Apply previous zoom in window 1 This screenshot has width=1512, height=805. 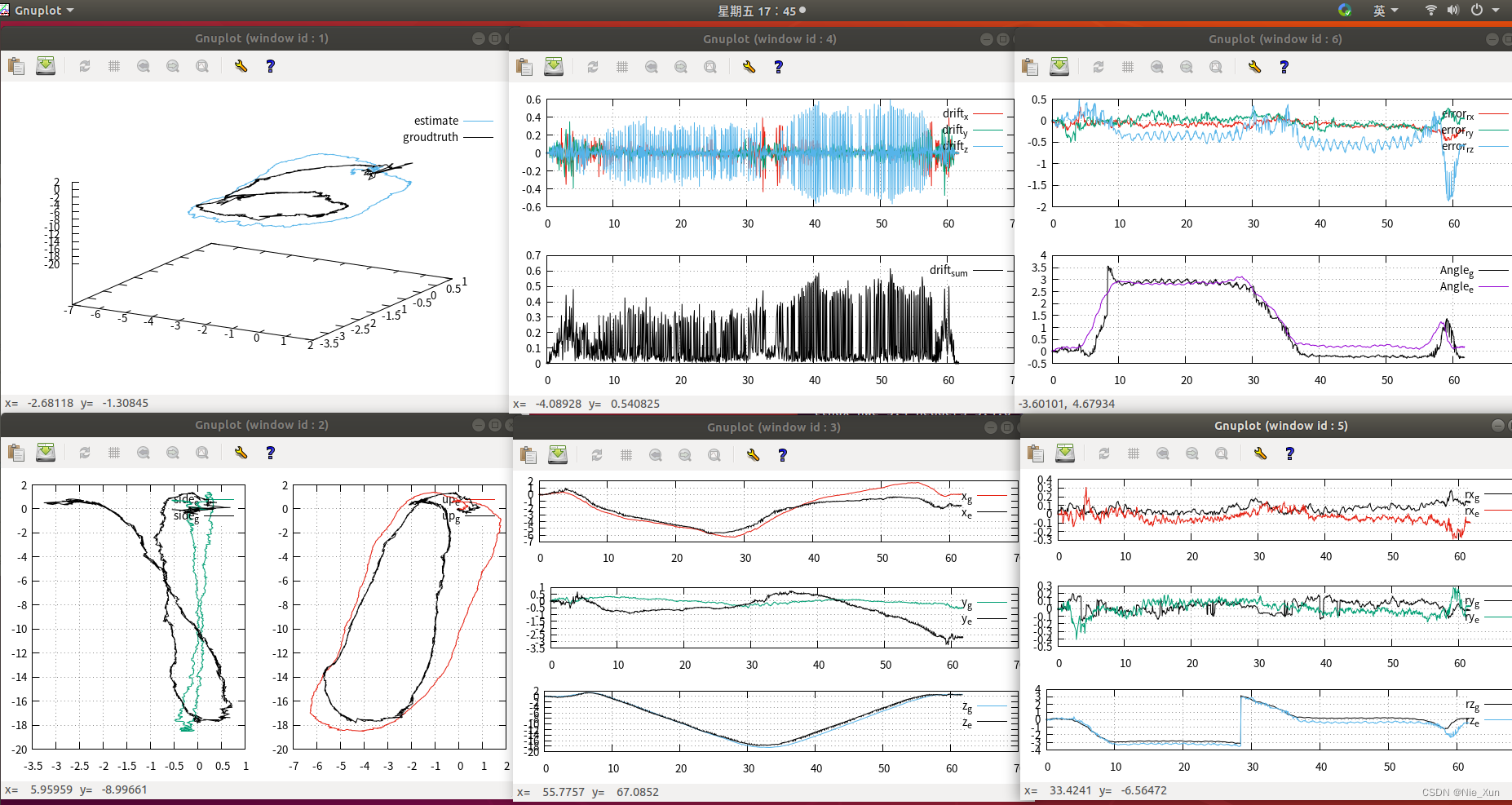click(144, 66)
